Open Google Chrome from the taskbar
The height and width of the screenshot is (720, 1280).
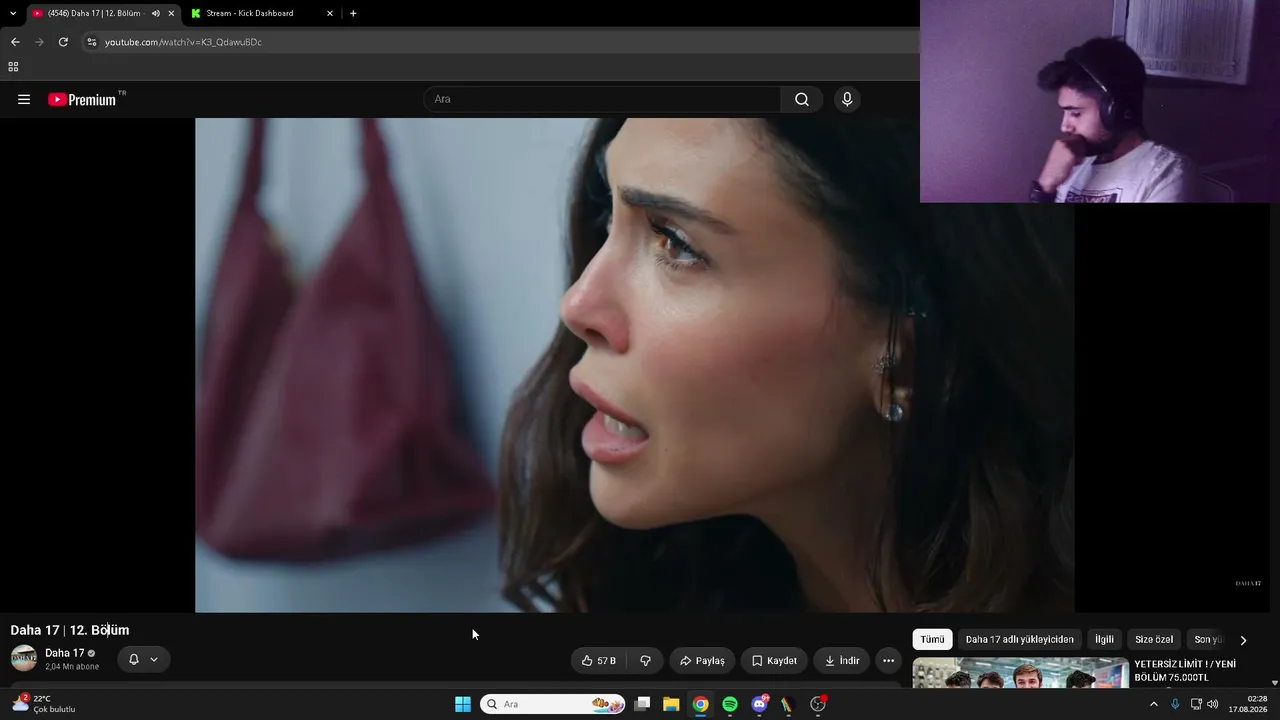tap(701, 704)
